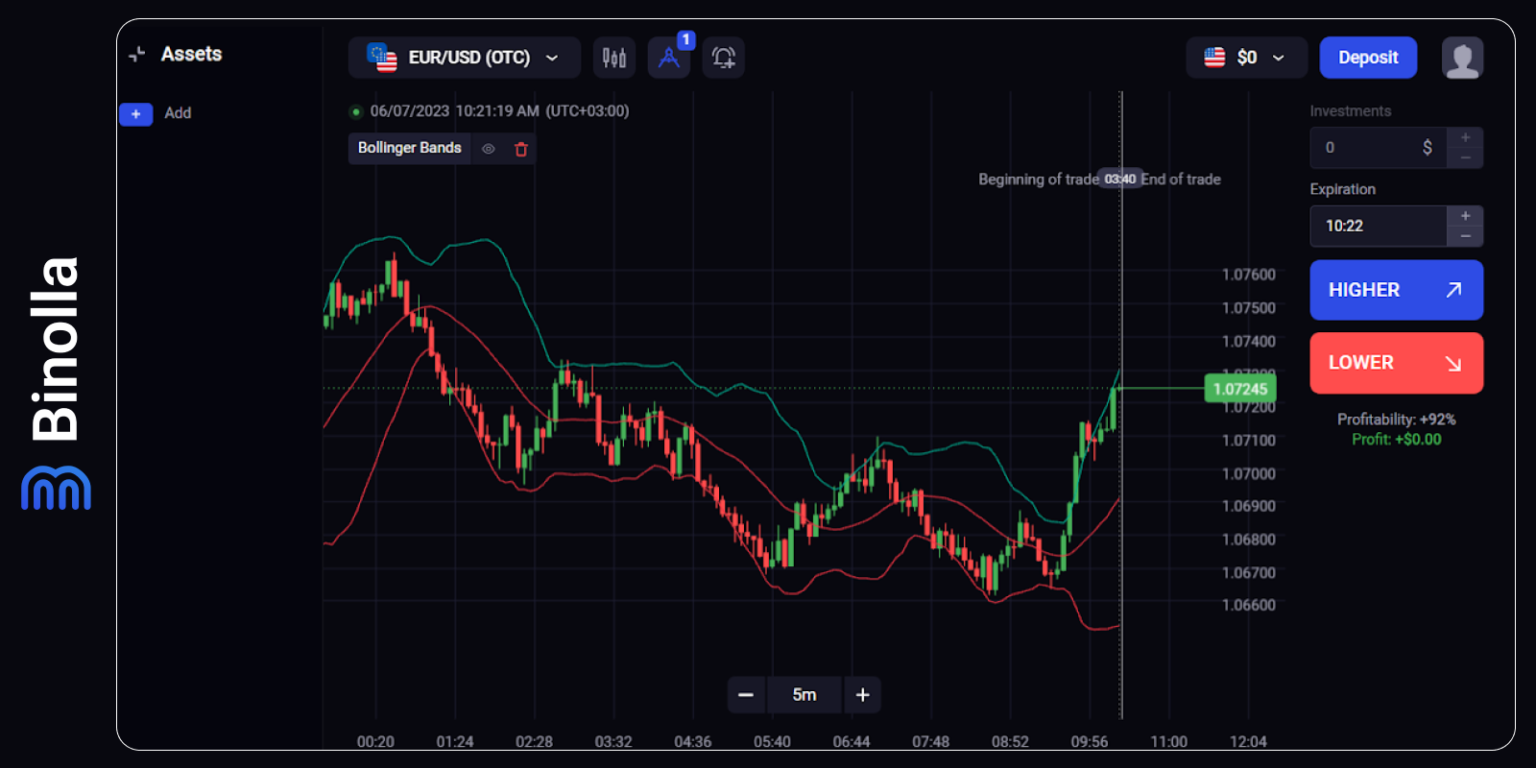Click the 09:56 time axis label
The width and height of the screenshot is (1536, 768).
click(x=1089, y=742)
